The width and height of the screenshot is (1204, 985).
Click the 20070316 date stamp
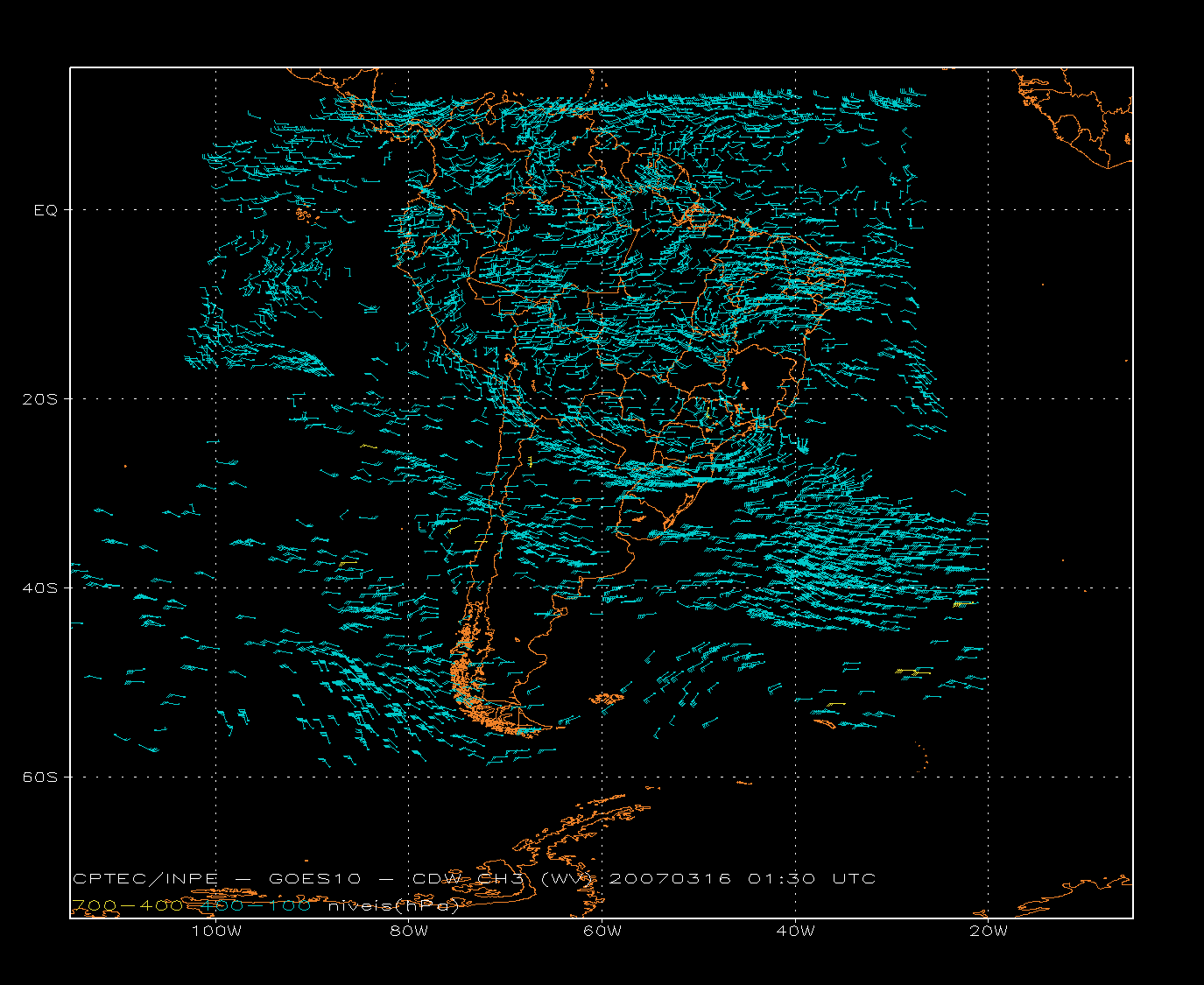[x=670, y=879]
